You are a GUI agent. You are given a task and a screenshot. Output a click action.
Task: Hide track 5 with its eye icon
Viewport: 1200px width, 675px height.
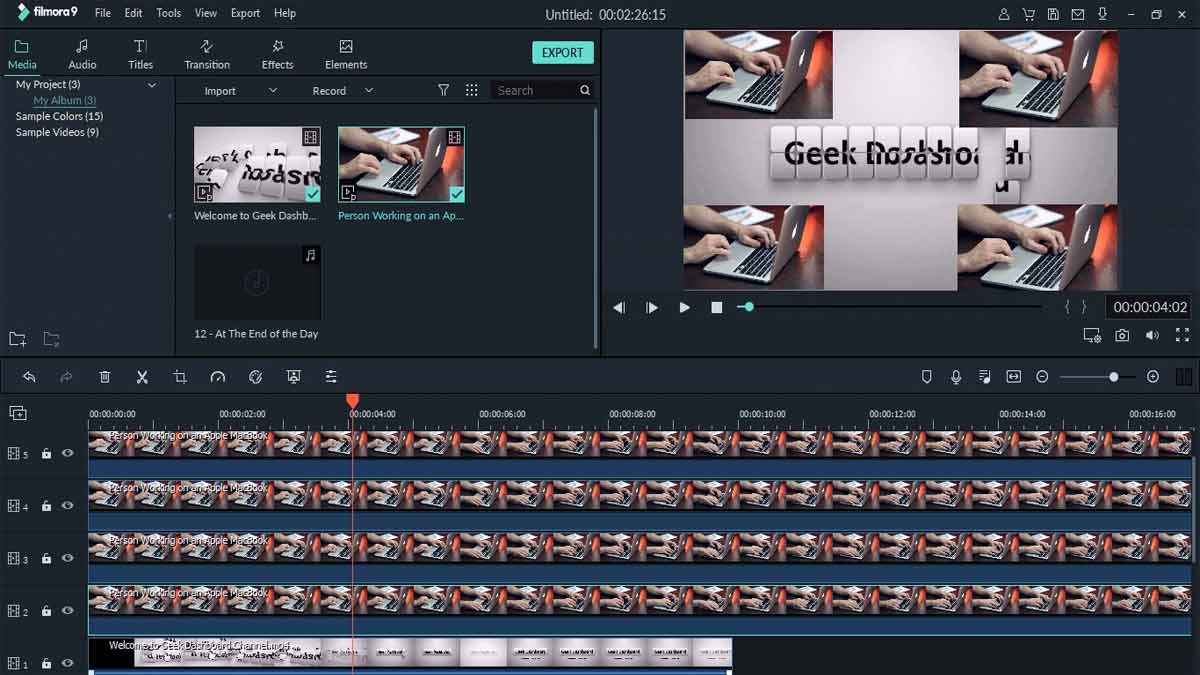click(67, 453)
